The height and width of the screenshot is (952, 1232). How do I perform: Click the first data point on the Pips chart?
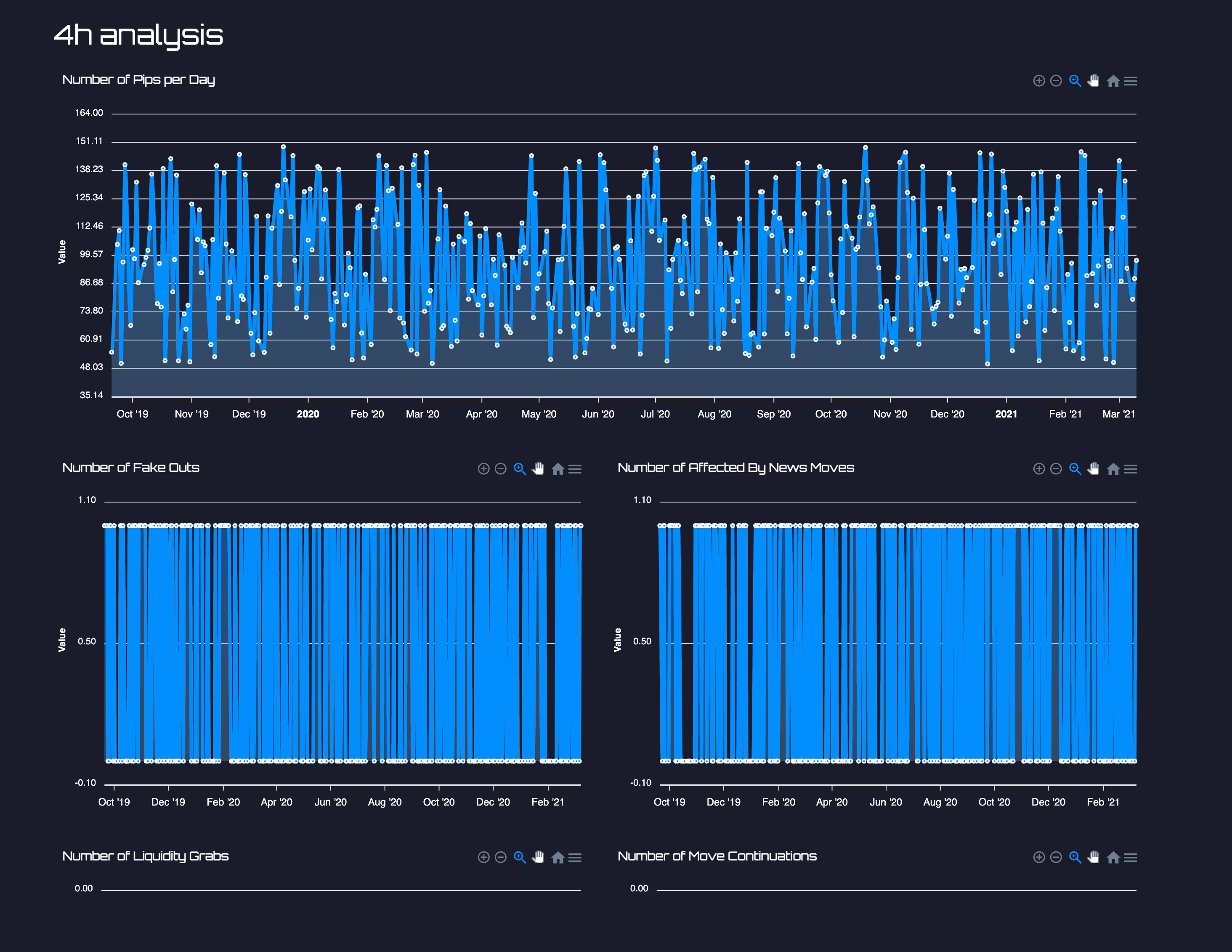112,352
